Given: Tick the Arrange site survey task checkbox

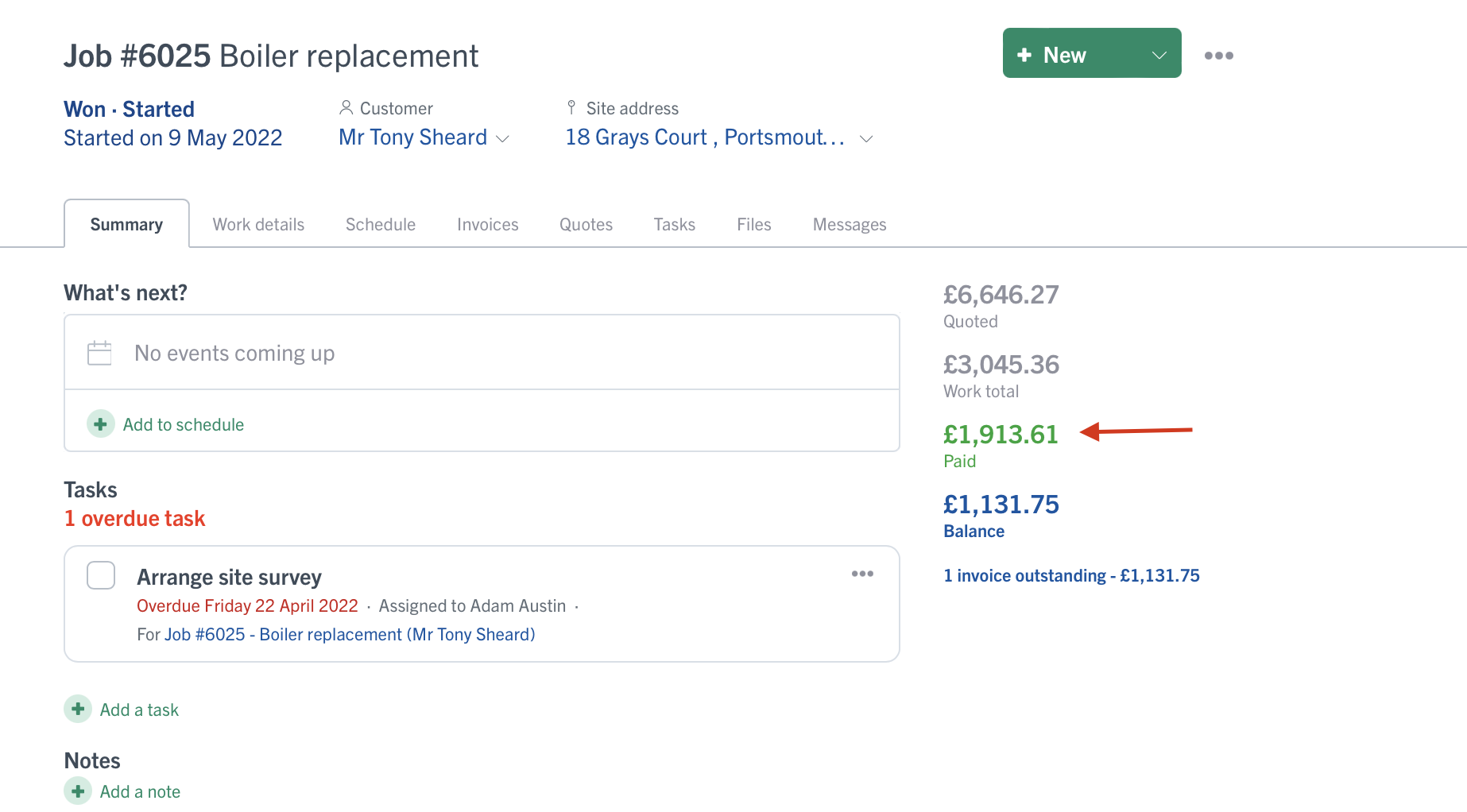Looking at the screenshot, I should tap(101, 575).
